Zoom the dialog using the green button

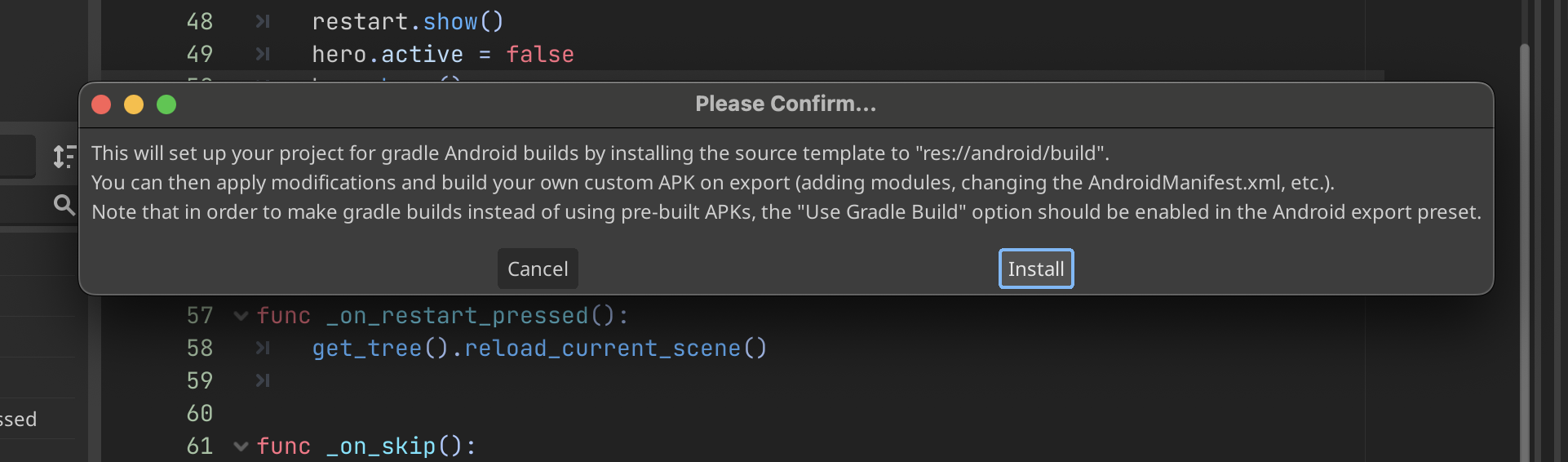(x=166, y=104)
